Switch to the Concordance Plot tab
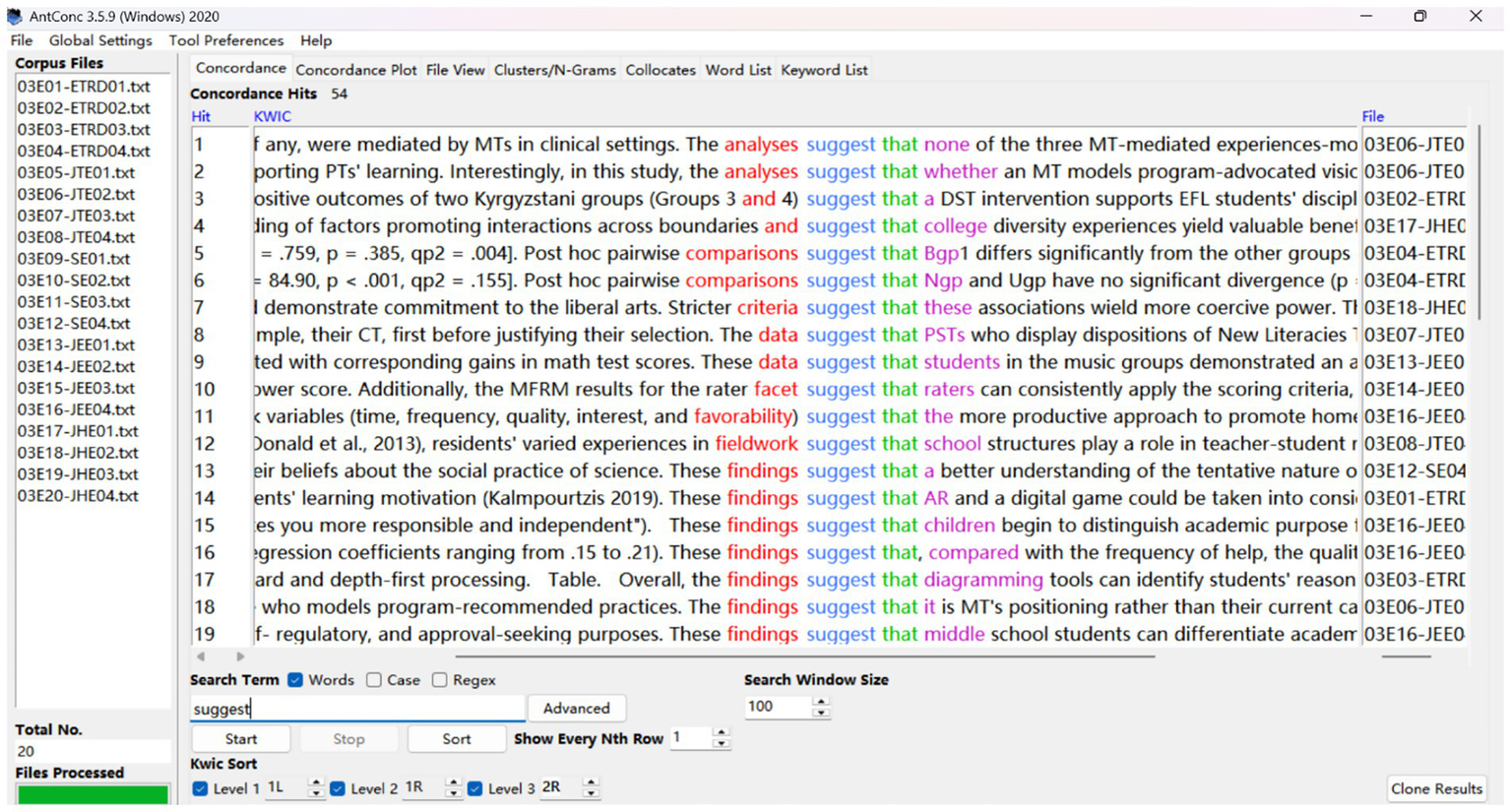 click(355, 69)
